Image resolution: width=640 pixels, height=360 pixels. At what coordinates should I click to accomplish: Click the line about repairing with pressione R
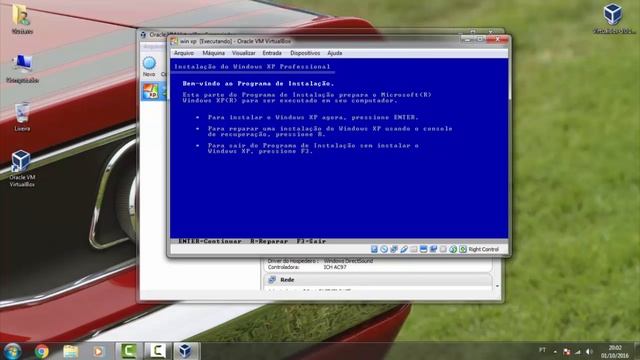(x=330, y=131)
